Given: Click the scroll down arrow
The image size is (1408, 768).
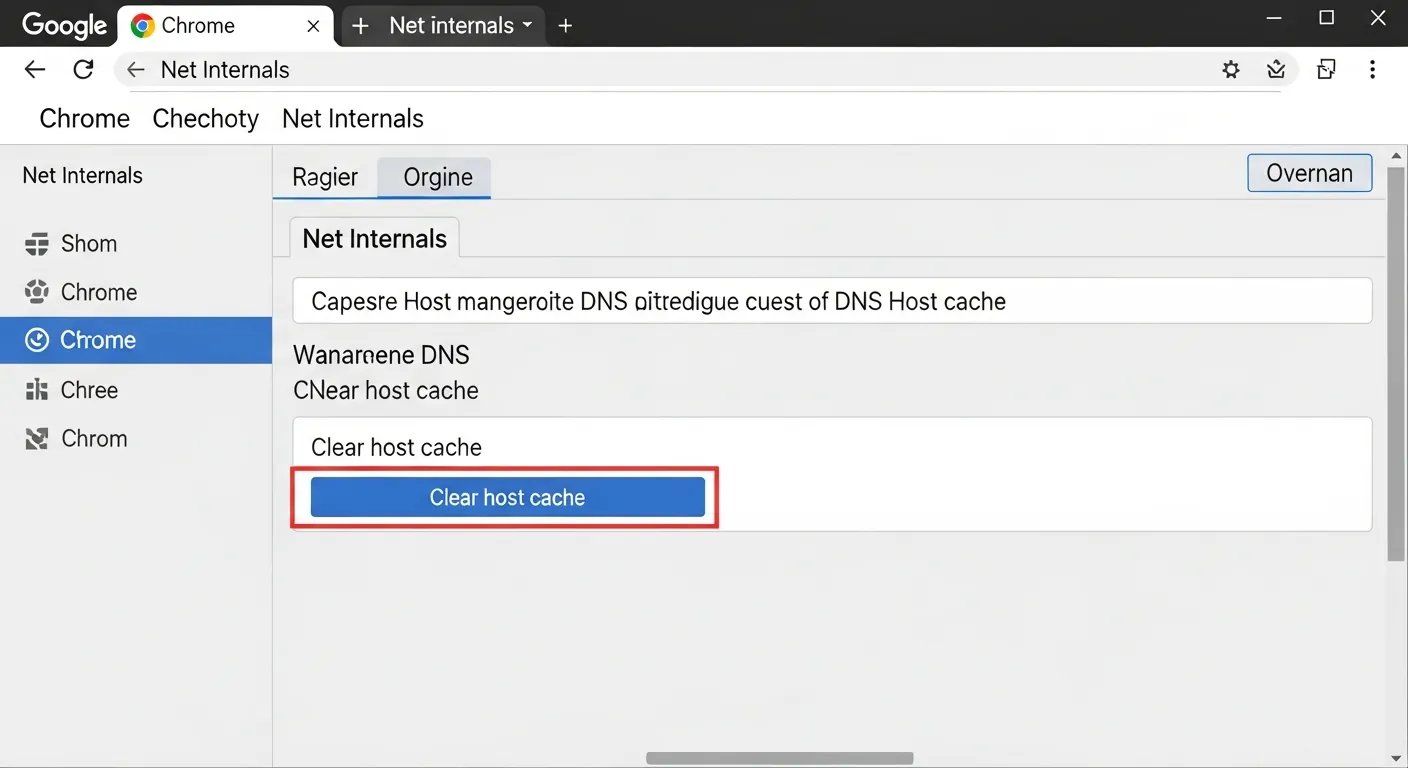Looking at the screenshot, I should (1397, 759).
